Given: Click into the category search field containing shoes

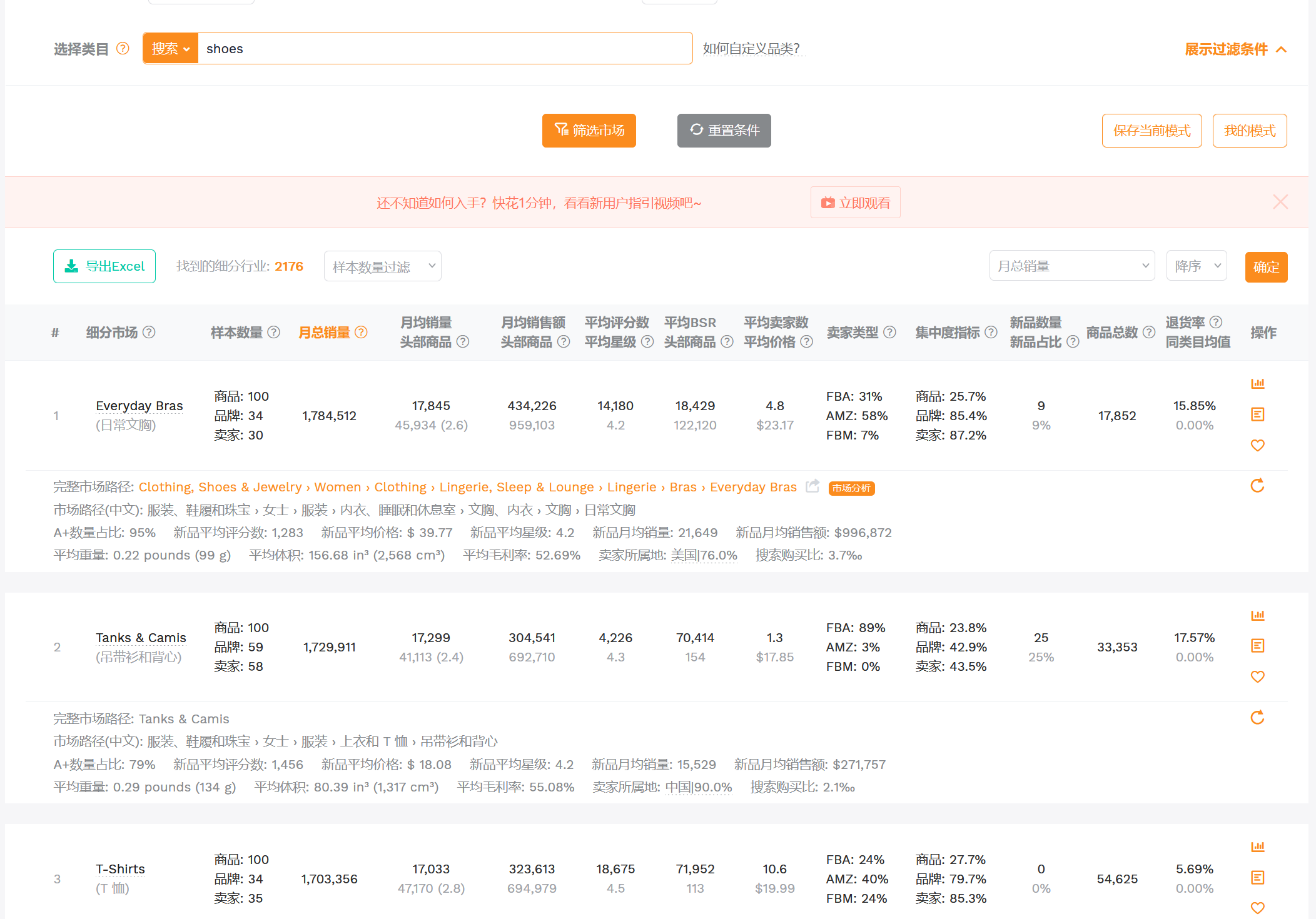Looking at the screenshot, I should pos(444,49).
